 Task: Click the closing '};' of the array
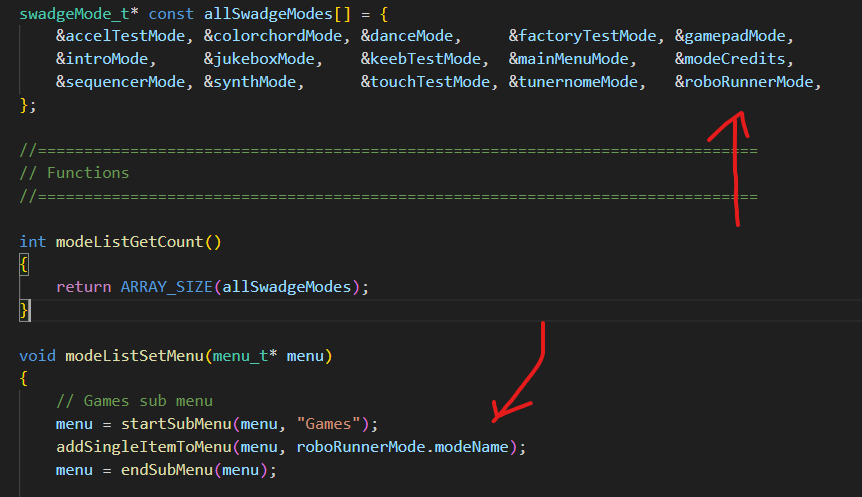click(x=28, y=105)
